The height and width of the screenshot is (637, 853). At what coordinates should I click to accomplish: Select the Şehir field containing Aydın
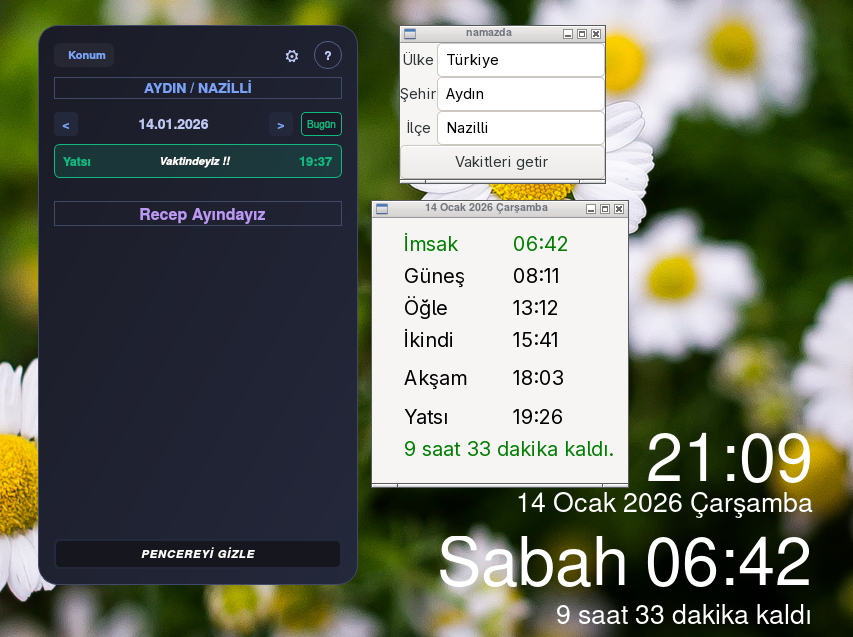[x=520, y=94]
